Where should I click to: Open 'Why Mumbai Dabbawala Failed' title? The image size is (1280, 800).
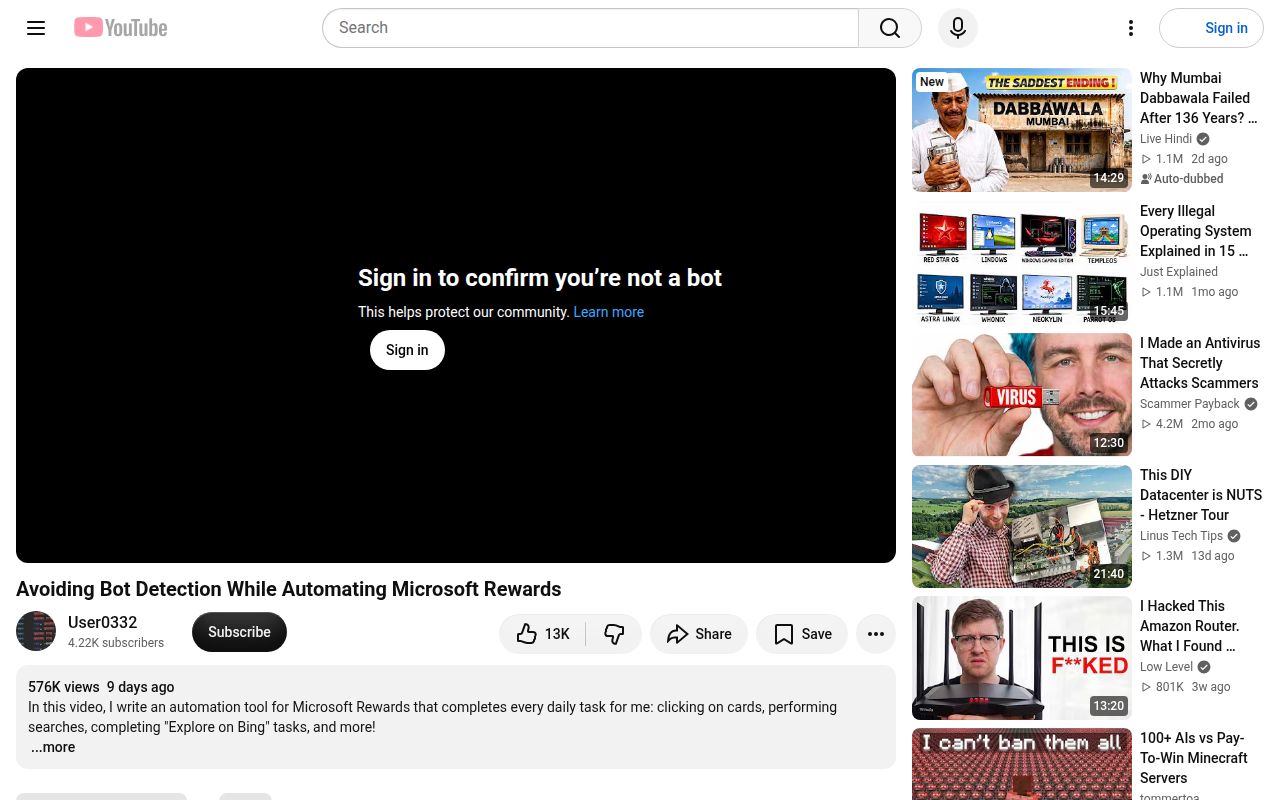click(1199, 98)
